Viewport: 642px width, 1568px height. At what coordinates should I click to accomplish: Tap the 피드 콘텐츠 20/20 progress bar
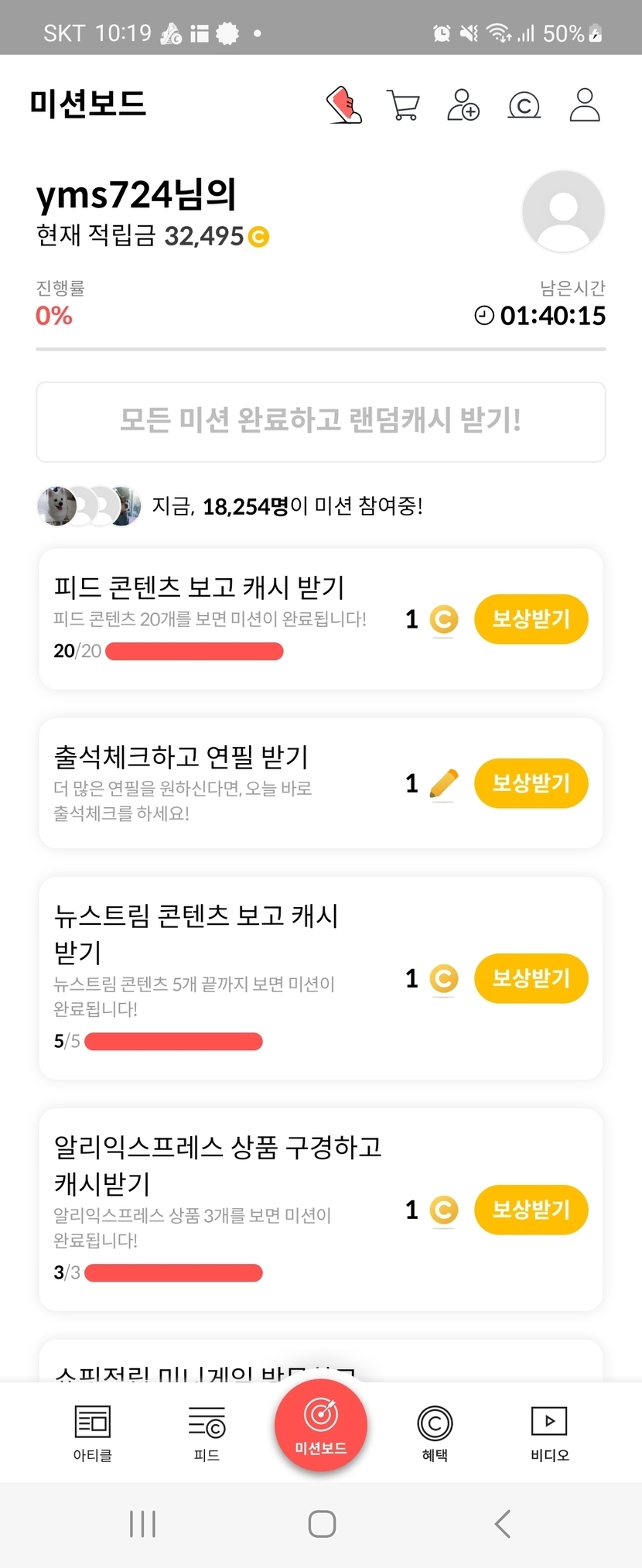pyautogui.click(x=194, y=652)
